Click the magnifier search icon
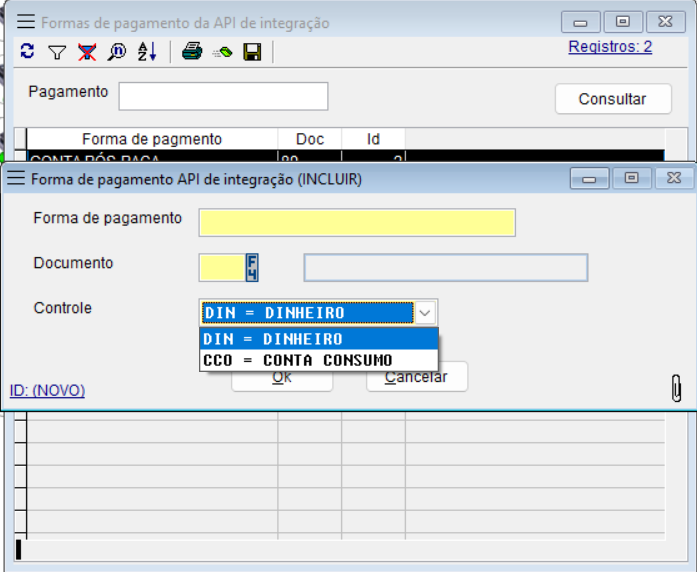Viewport: 697px width, 572px height. click(117, 52)
